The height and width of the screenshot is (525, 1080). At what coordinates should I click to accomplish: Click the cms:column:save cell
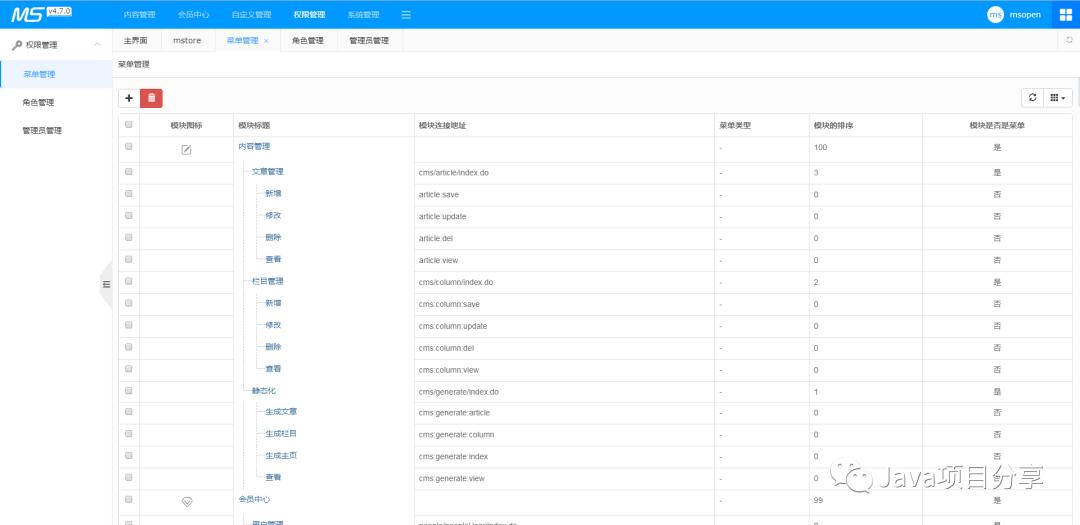pyautogui.click(x=449, y=305)
